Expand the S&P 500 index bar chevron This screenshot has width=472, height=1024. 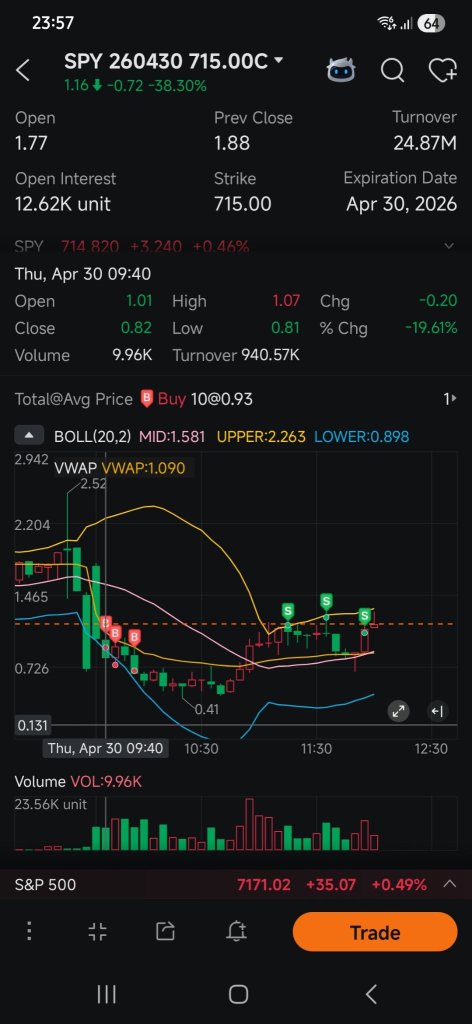click(x=449, y=884)
